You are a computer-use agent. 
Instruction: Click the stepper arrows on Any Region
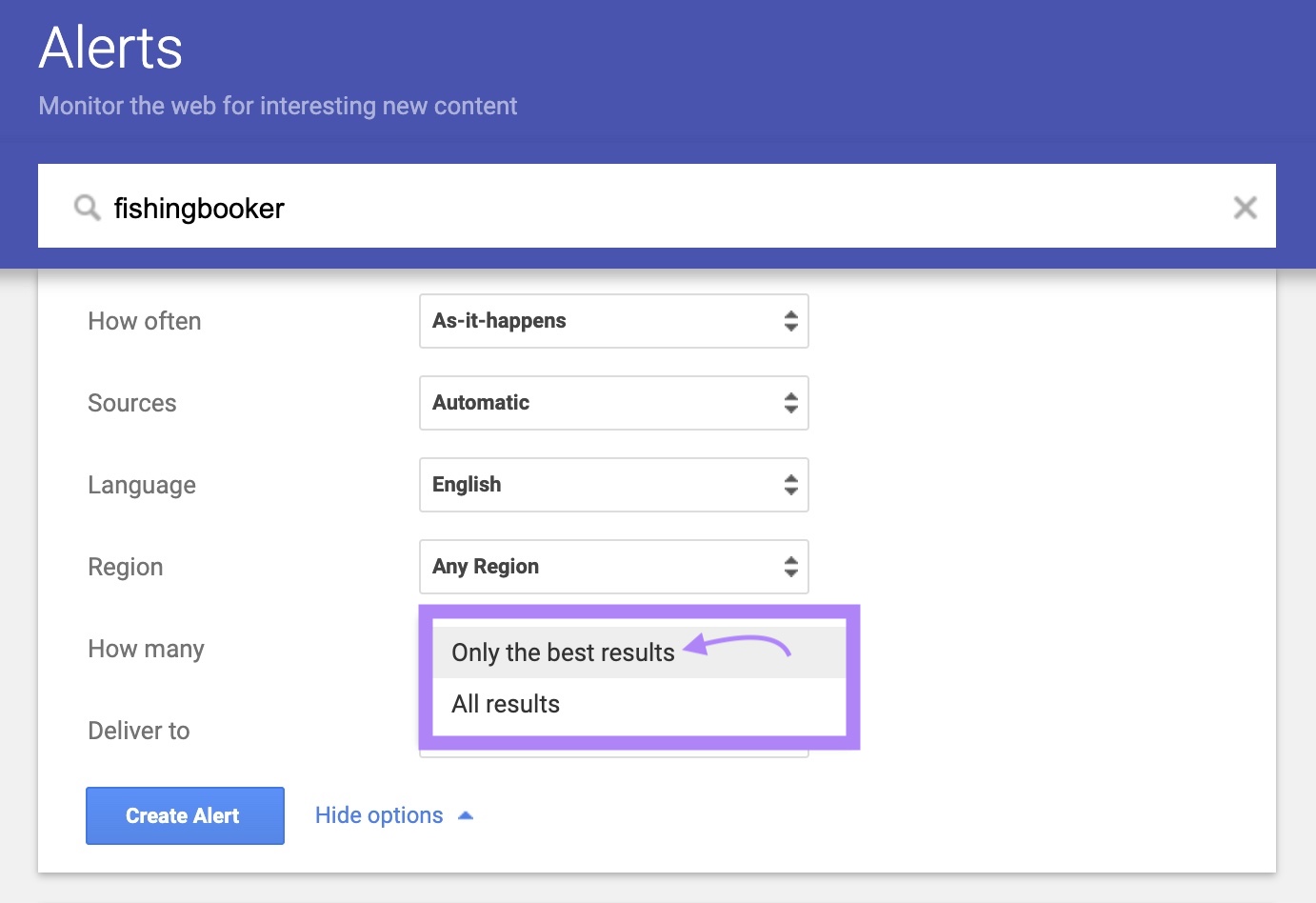(x=790, y=567)
